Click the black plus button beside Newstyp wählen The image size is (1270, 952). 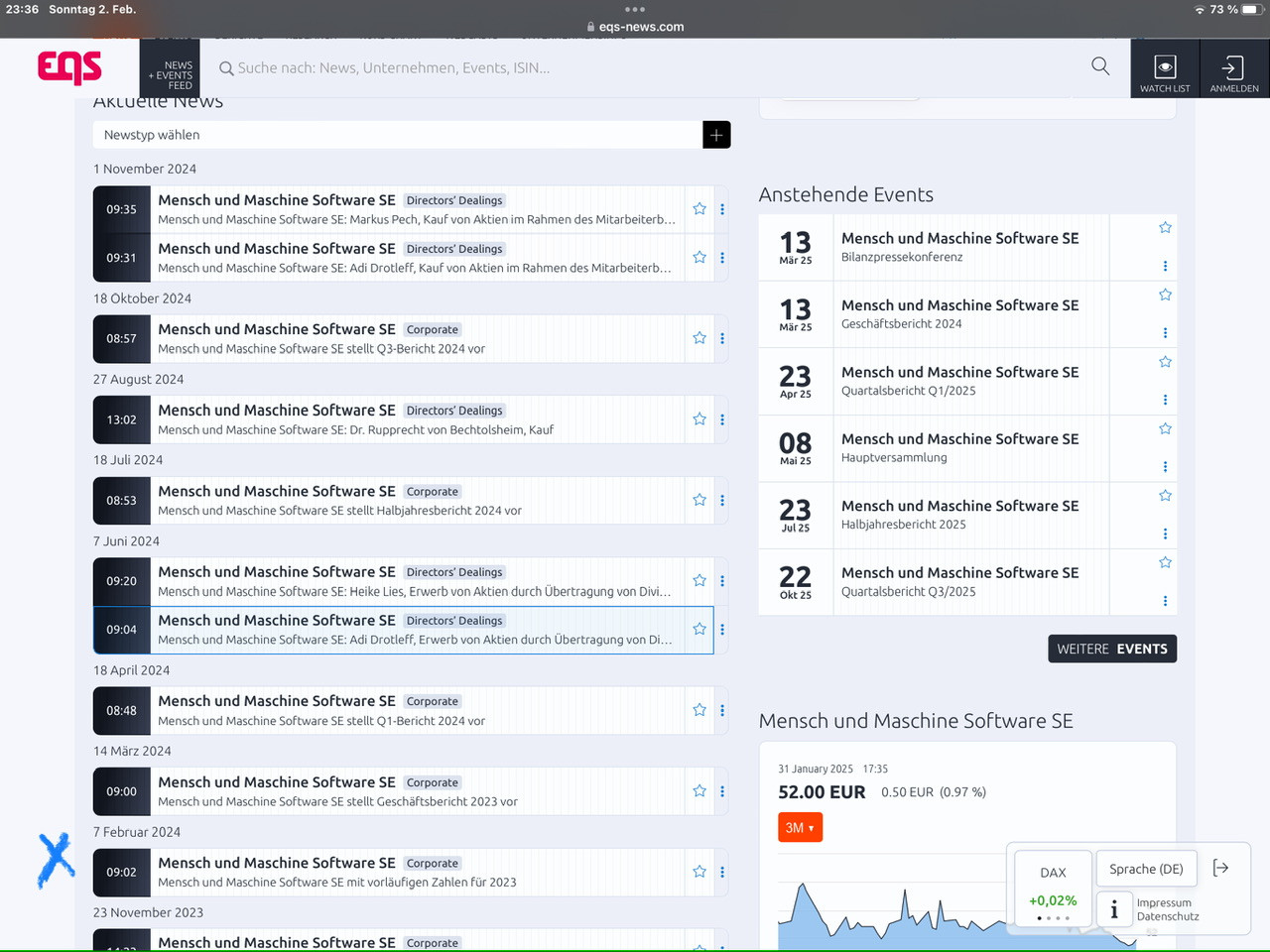pyautogui.click(x=716, y=135)
